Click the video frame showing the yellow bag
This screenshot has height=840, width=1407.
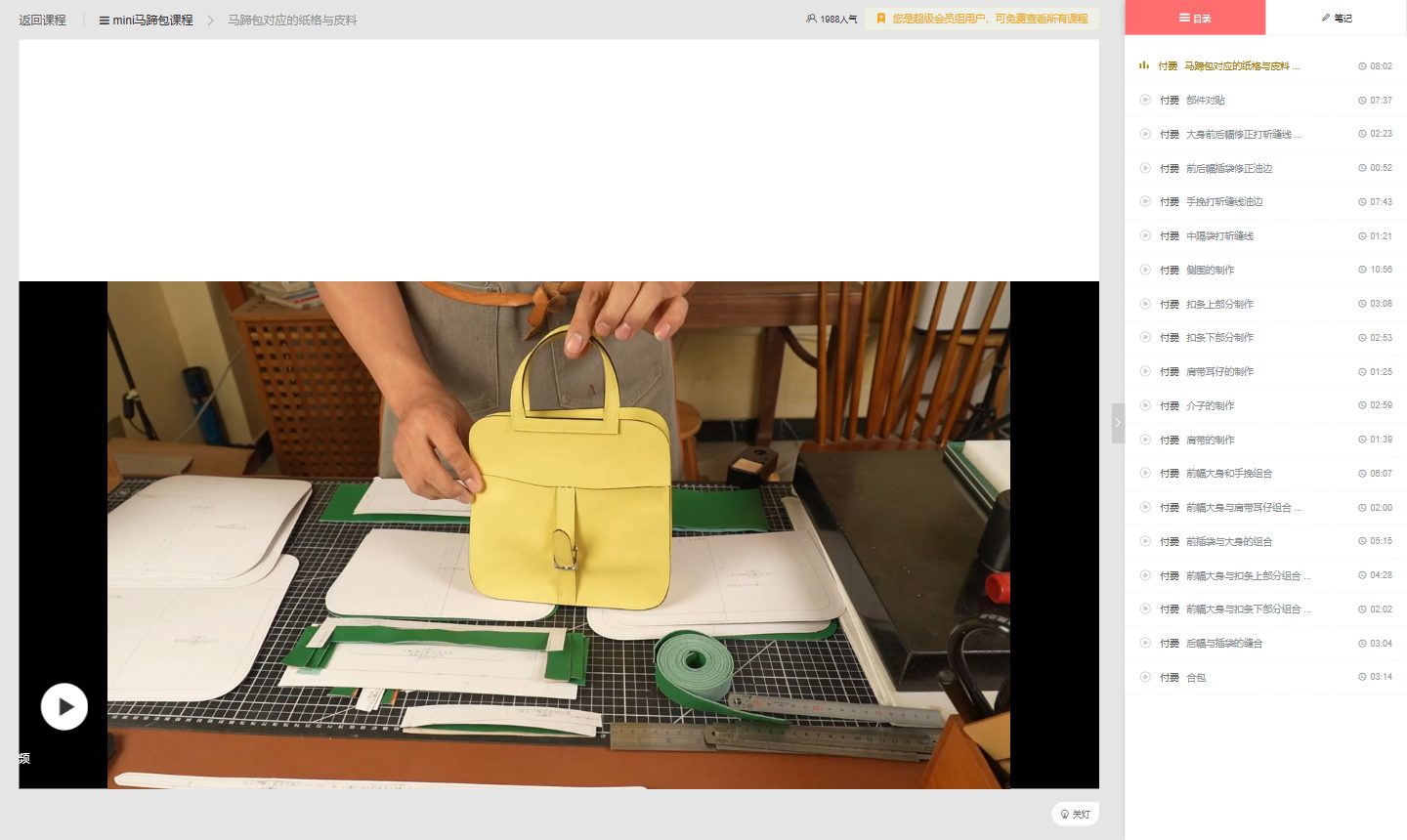559,535
